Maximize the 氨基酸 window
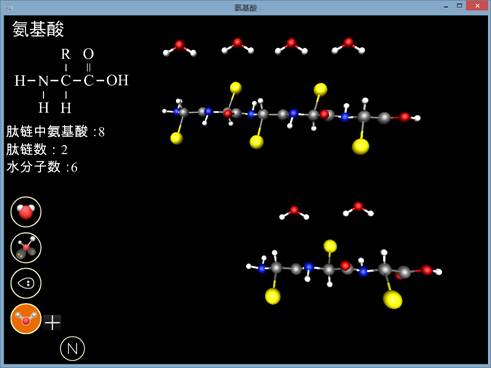This screenshot has height=368, width=491. [x=459, y=6]
